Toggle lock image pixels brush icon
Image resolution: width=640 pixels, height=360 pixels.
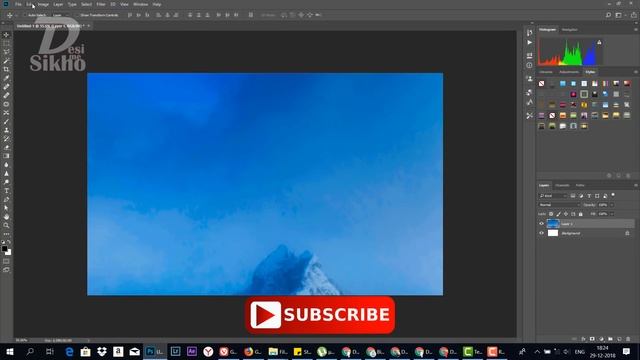pos(558,214)
